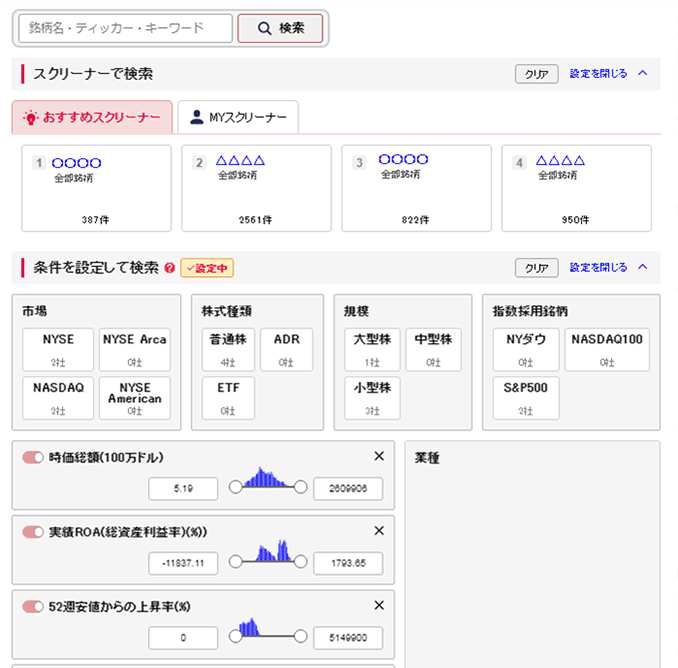
Task: Collapse the スクリーナーで検索 settings chevron
Action: (642, 74)
